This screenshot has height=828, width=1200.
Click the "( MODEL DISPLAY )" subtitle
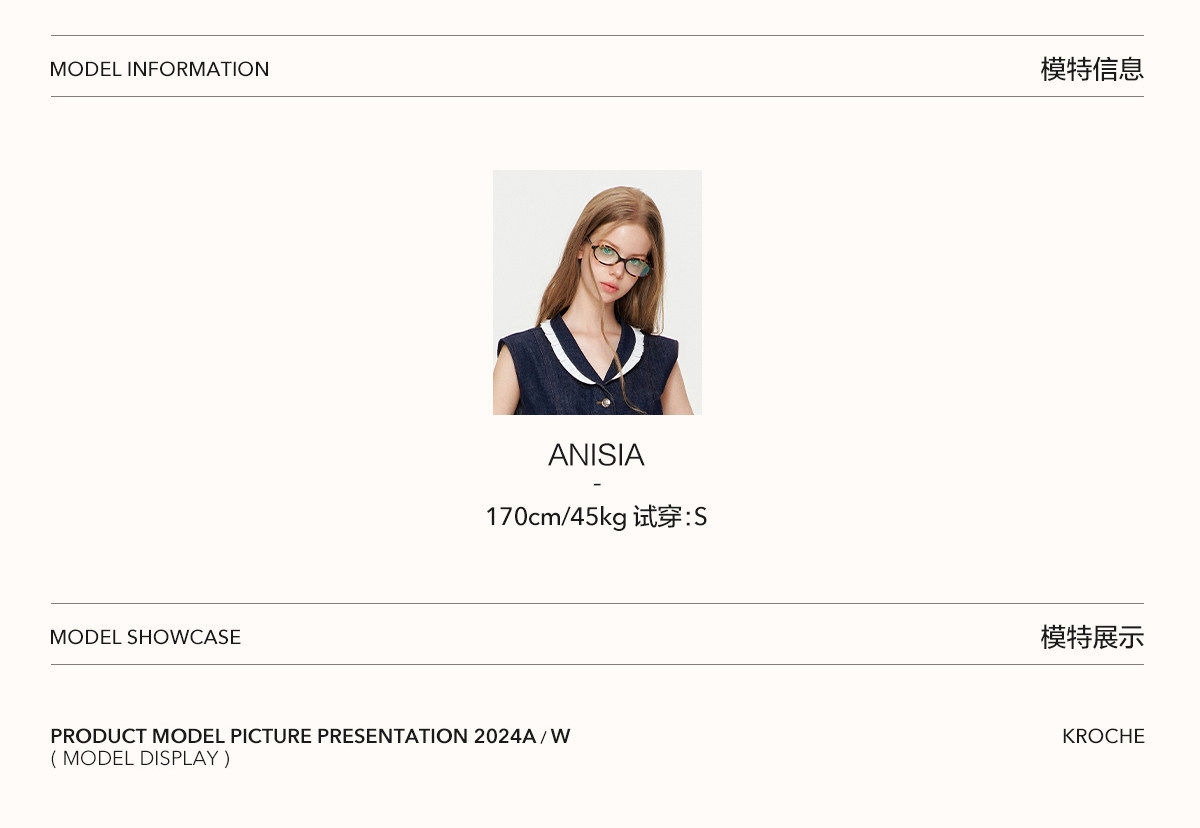[140, 758]
